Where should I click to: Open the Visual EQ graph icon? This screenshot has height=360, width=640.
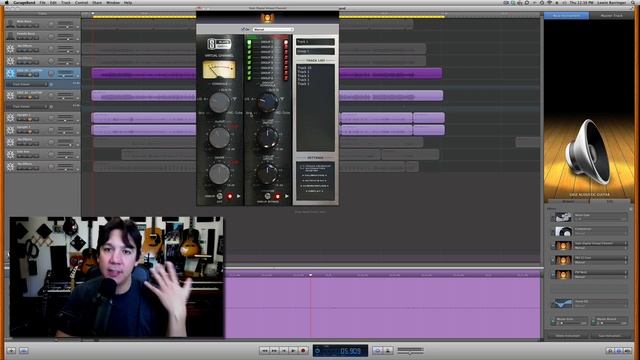[x=562, y=303]
